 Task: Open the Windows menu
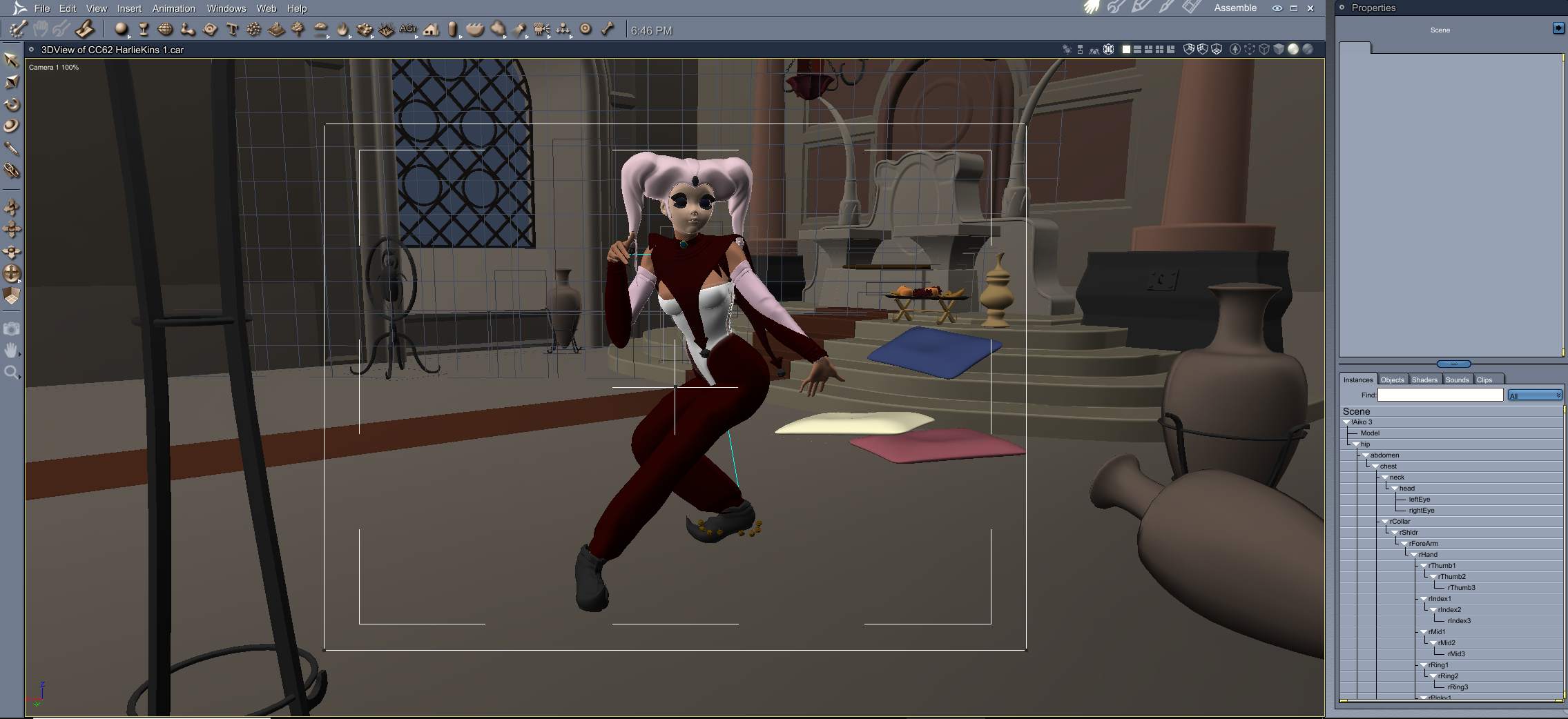coord(226,8)
